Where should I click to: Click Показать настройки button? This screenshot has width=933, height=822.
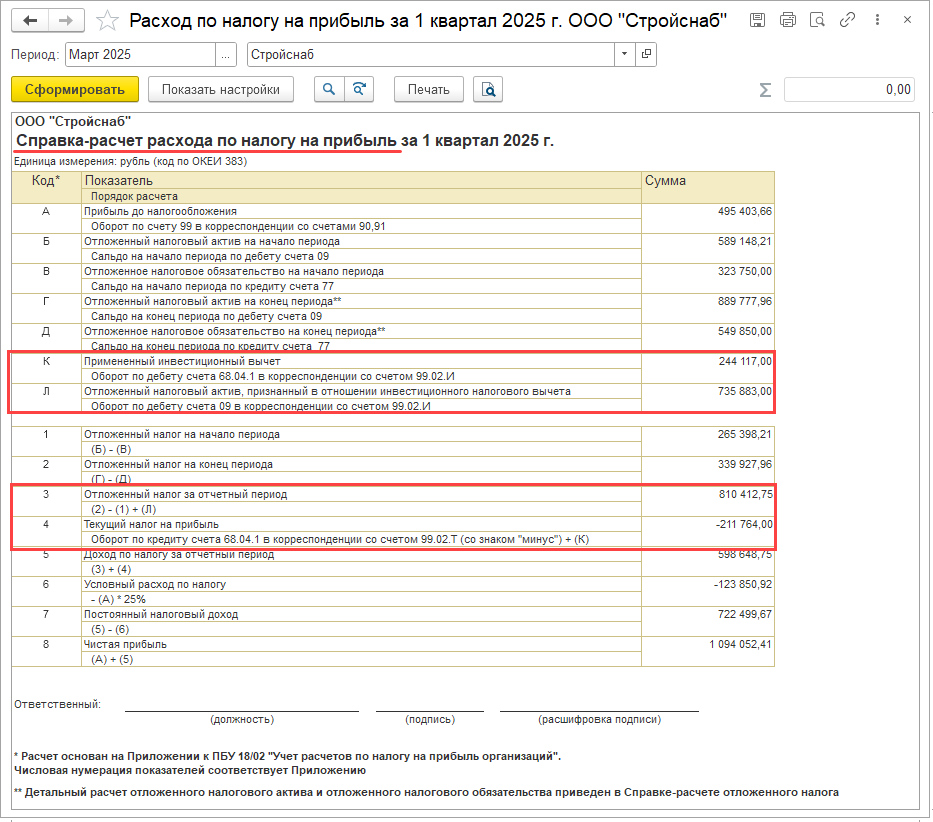click(221, 89)
